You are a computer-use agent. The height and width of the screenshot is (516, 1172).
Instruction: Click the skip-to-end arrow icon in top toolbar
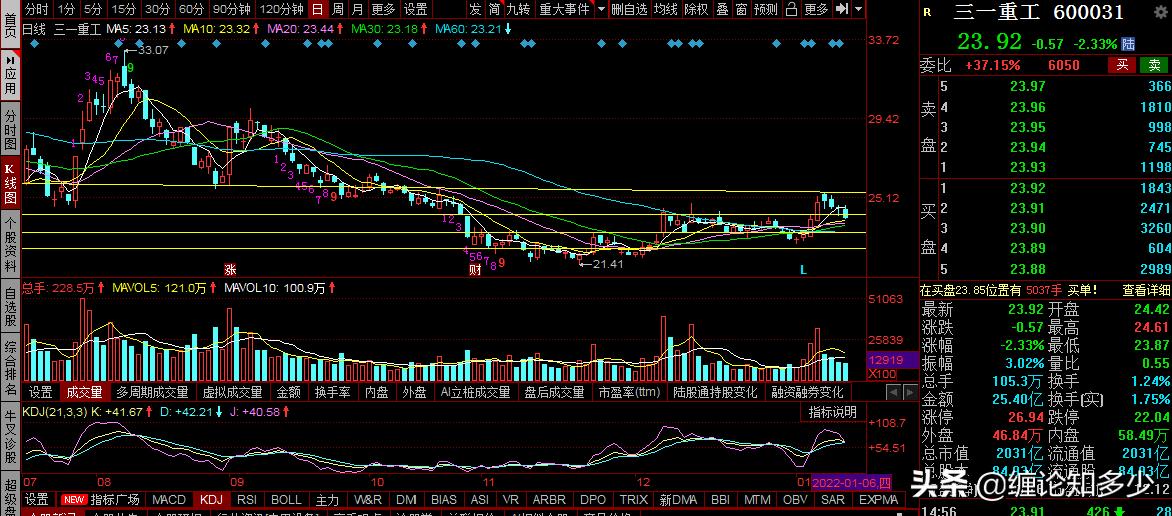[x=842, y=9]
